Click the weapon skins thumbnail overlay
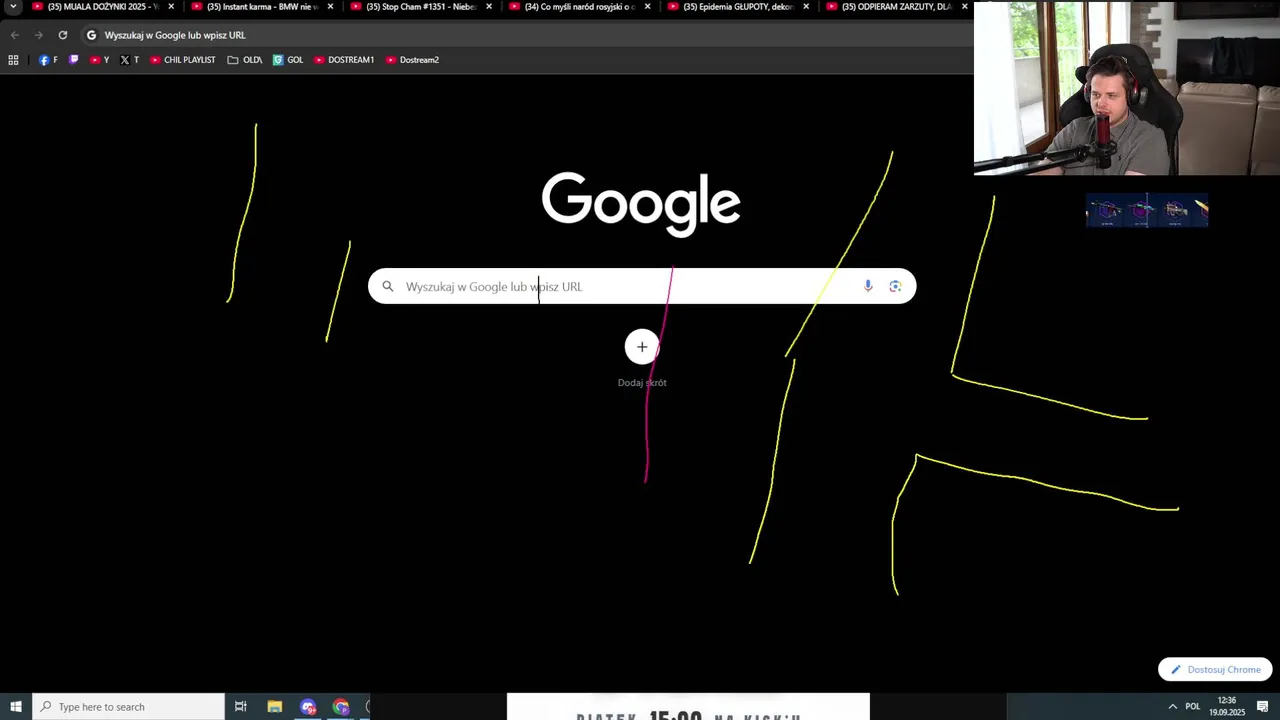1280x720 pixels. click(1147, 210)
